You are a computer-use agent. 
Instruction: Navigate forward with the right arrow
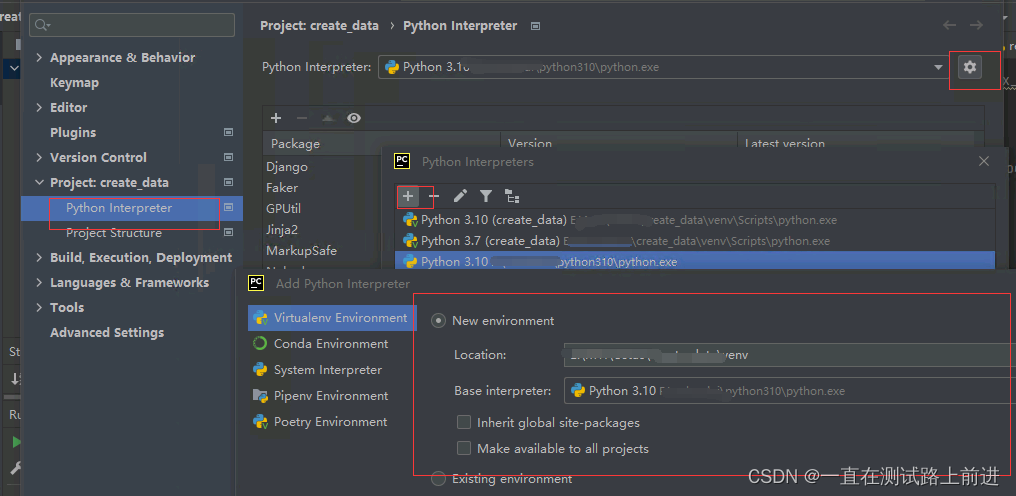click(x=976, y=25)
